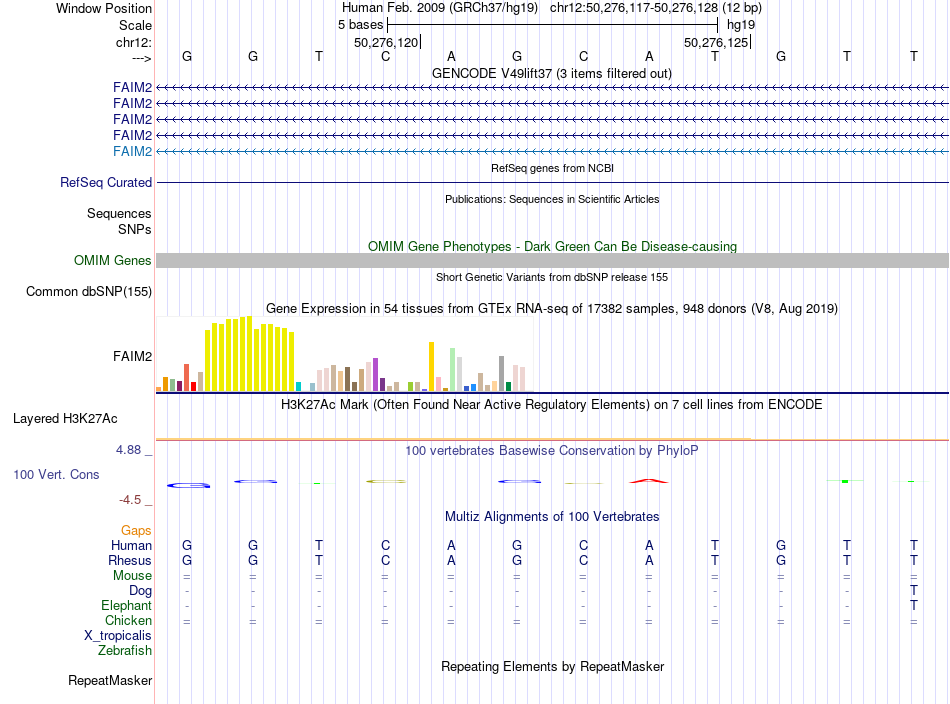Click the hg19 label beside the scale bar
This screenshot has width=950, height=704.
(740, 25)
